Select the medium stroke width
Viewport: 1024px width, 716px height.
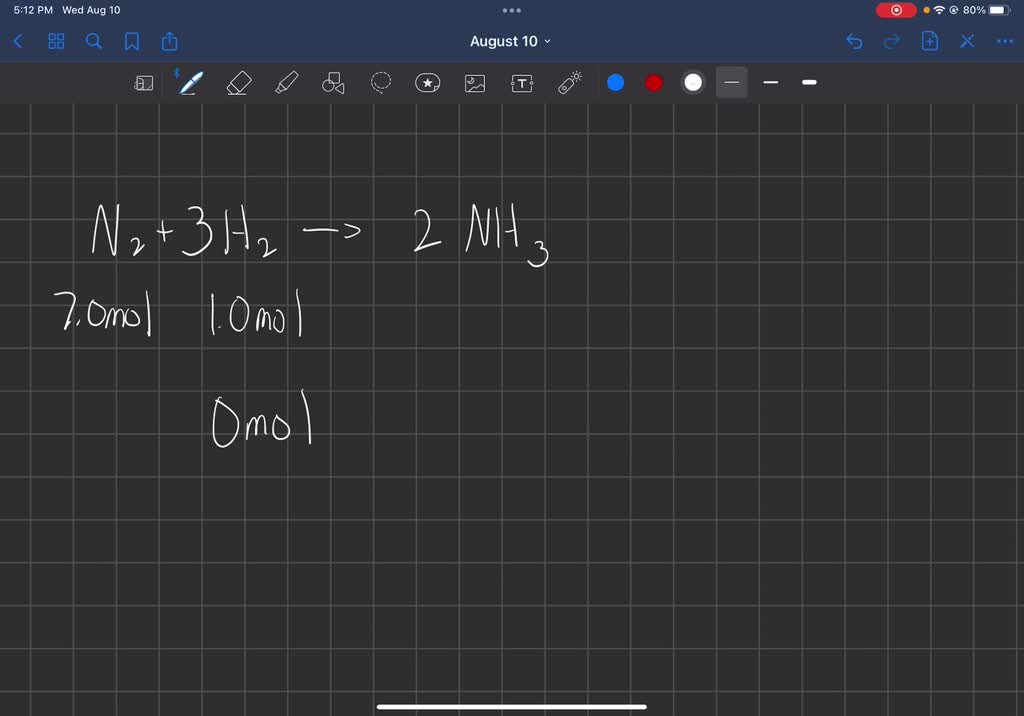click(x=771, y=82)
